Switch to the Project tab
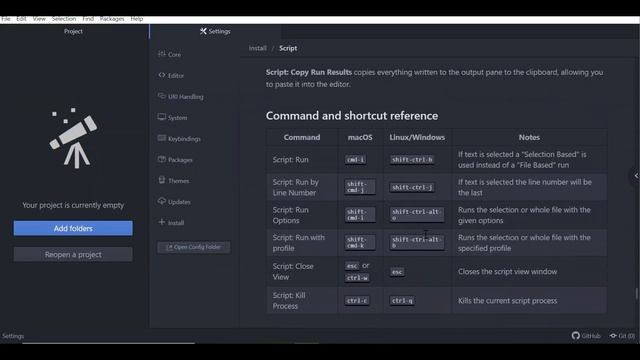The height and width of the screenshot is (360, 640). tap(73, 31)
